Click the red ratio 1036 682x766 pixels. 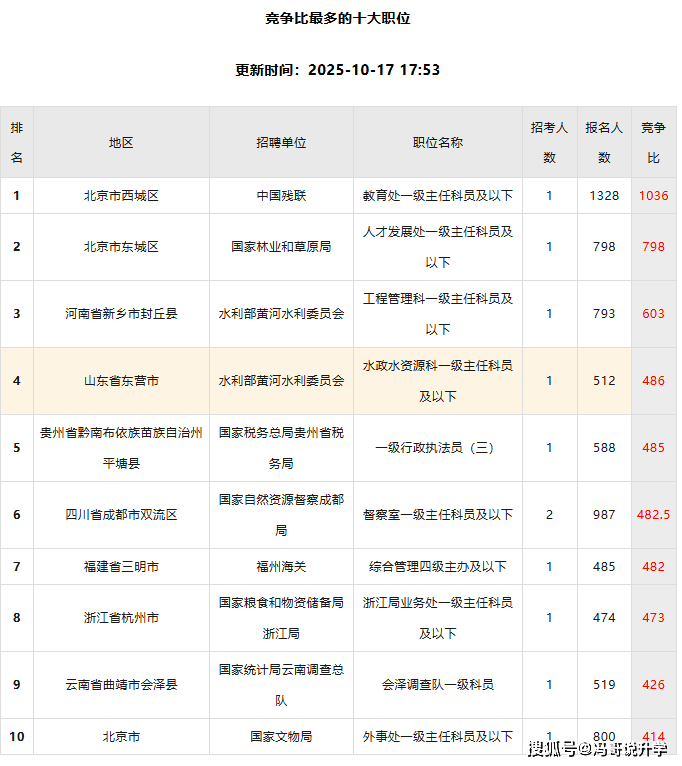click(654, 196)
